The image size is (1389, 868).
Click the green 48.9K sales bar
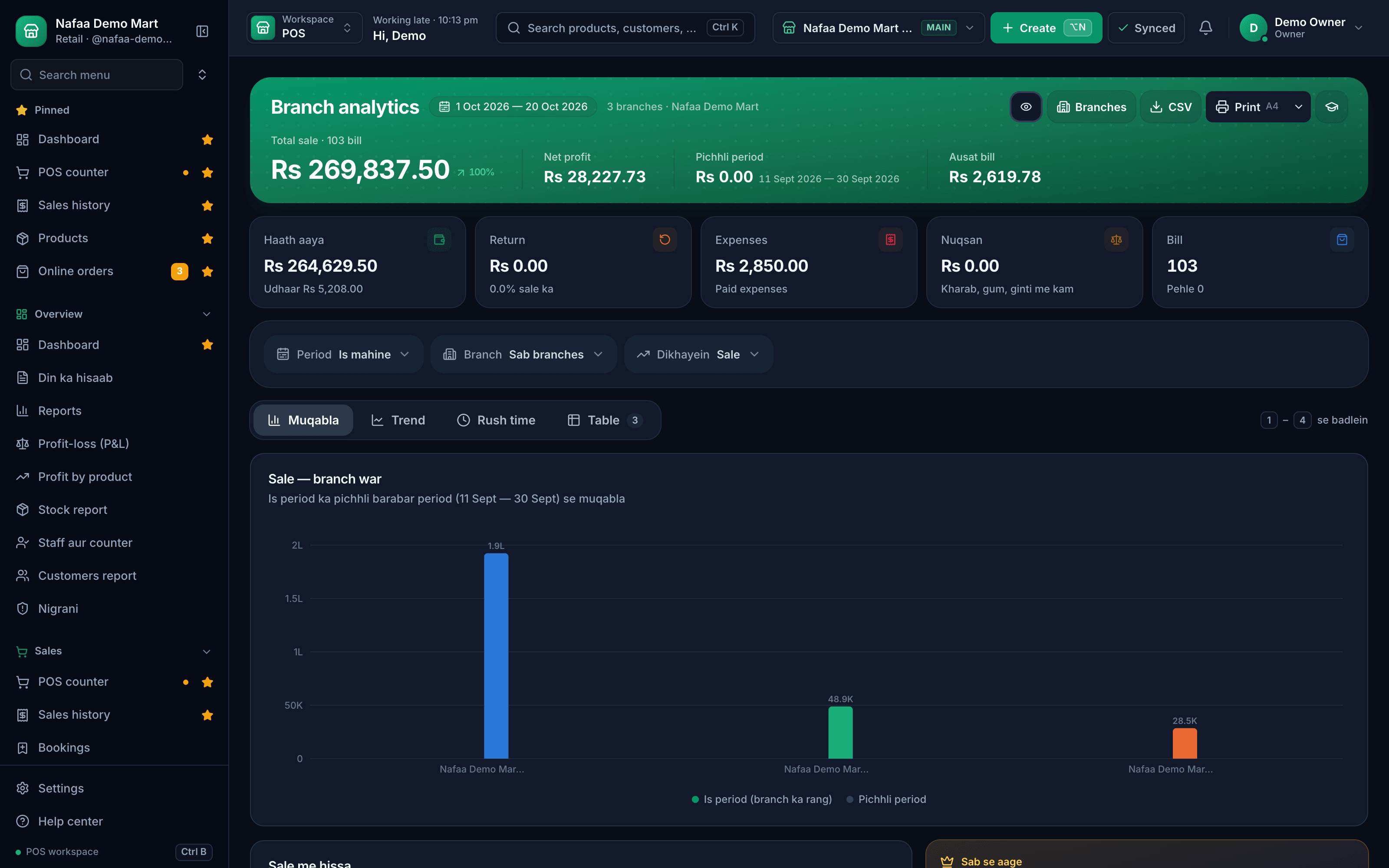click(x=840, y=733)
